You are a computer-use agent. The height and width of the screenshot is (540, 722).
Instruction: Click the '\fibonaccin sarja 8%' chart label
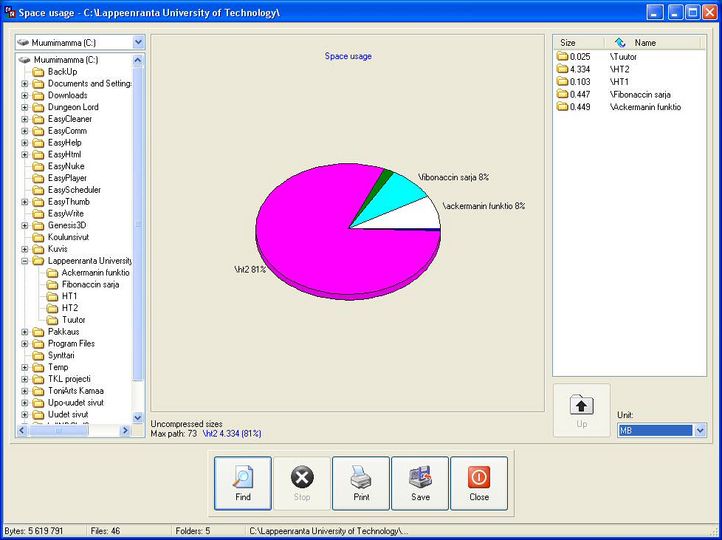pos(454,177)
